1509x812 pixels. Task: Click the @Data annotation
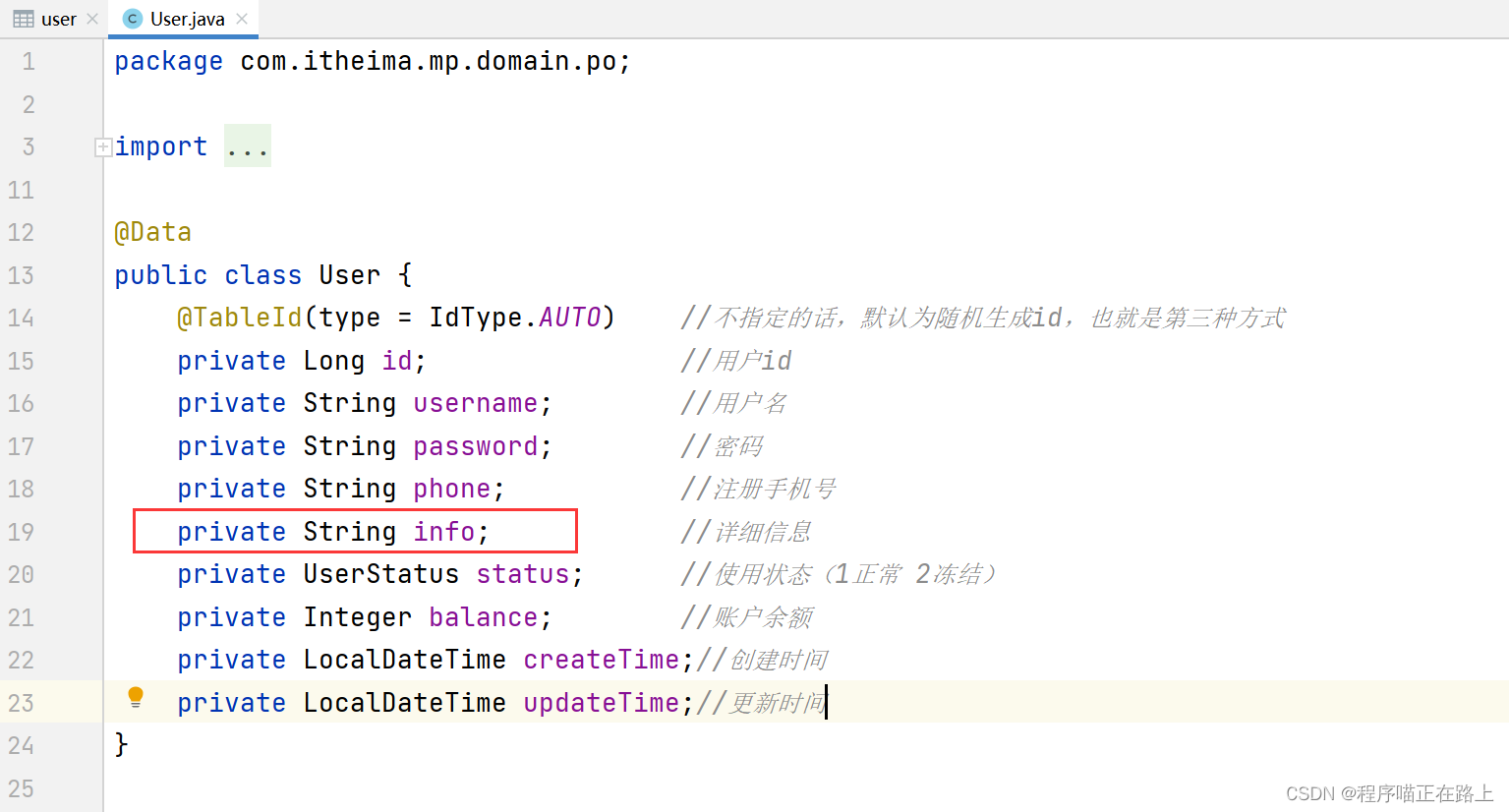coord(152,232)
